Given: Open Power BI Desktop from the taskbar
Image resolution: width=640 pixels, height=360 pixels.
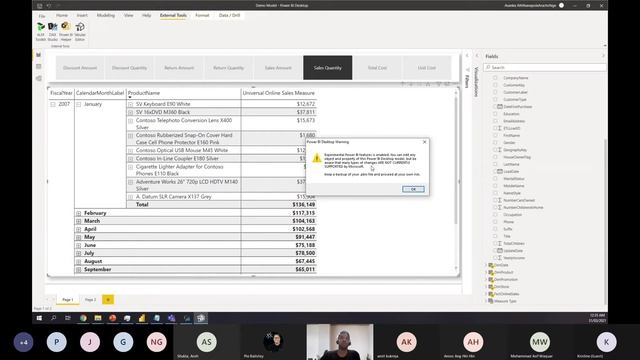Looking at the screenshot, I should coord(142,318).
